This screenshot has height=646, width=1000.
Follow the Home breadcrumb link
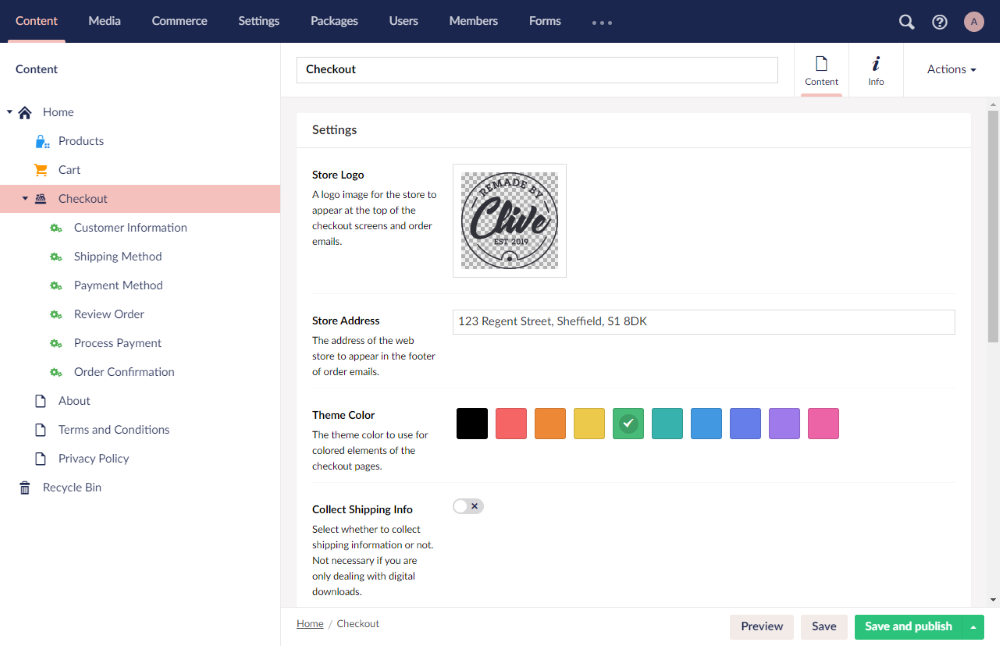309,623
